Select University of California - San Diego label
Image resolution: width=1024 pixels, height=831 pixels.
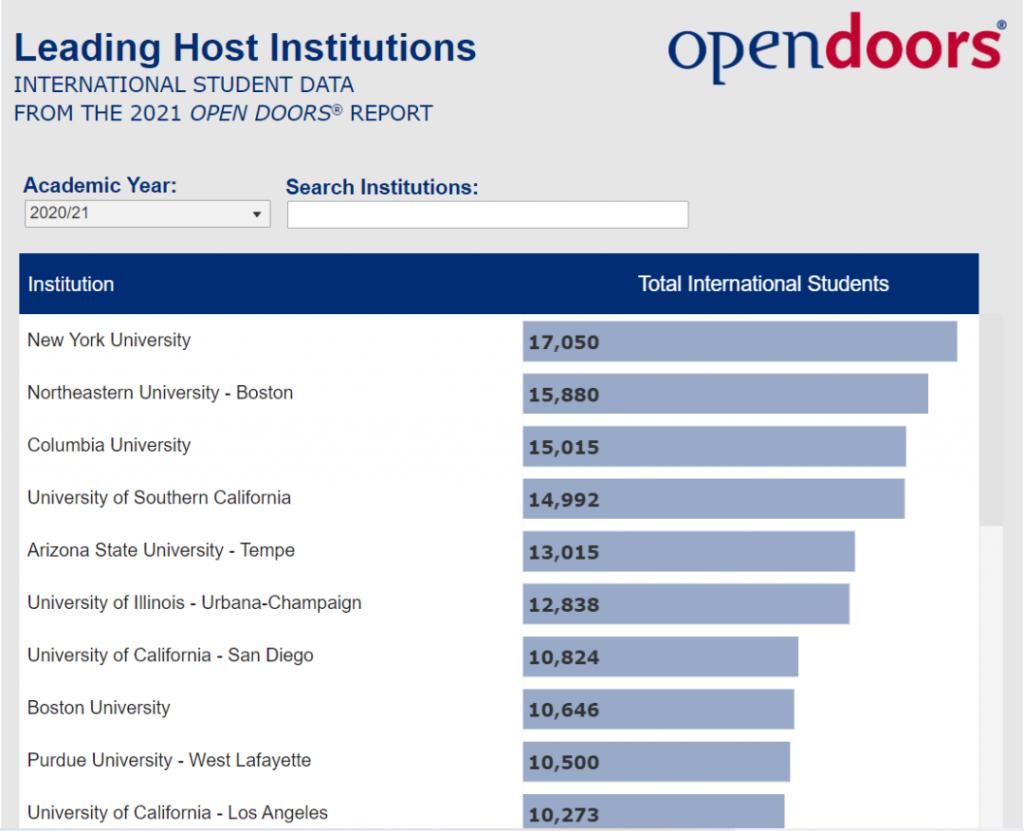pos(170,655)
